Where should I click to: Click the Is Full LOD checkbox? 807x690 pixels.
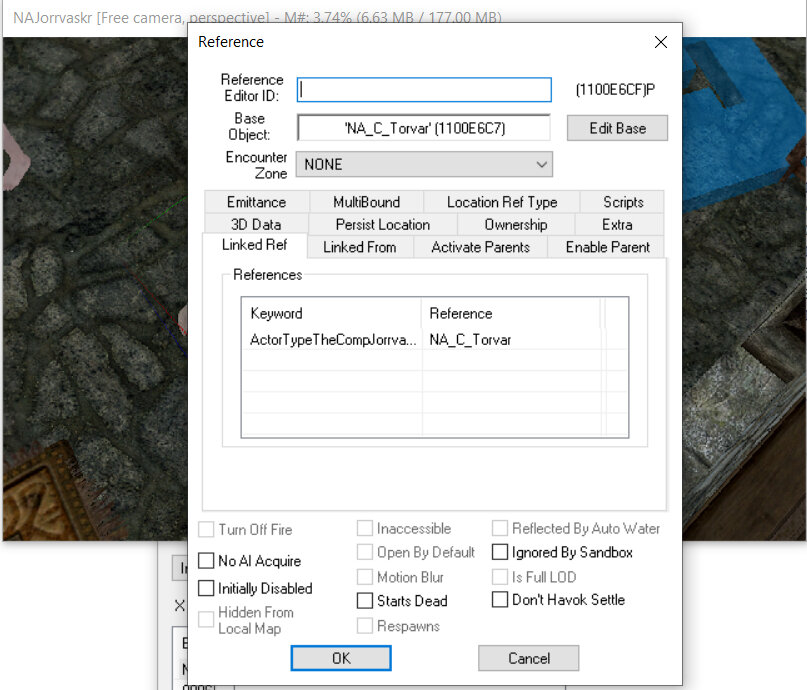tap(500, 577)
